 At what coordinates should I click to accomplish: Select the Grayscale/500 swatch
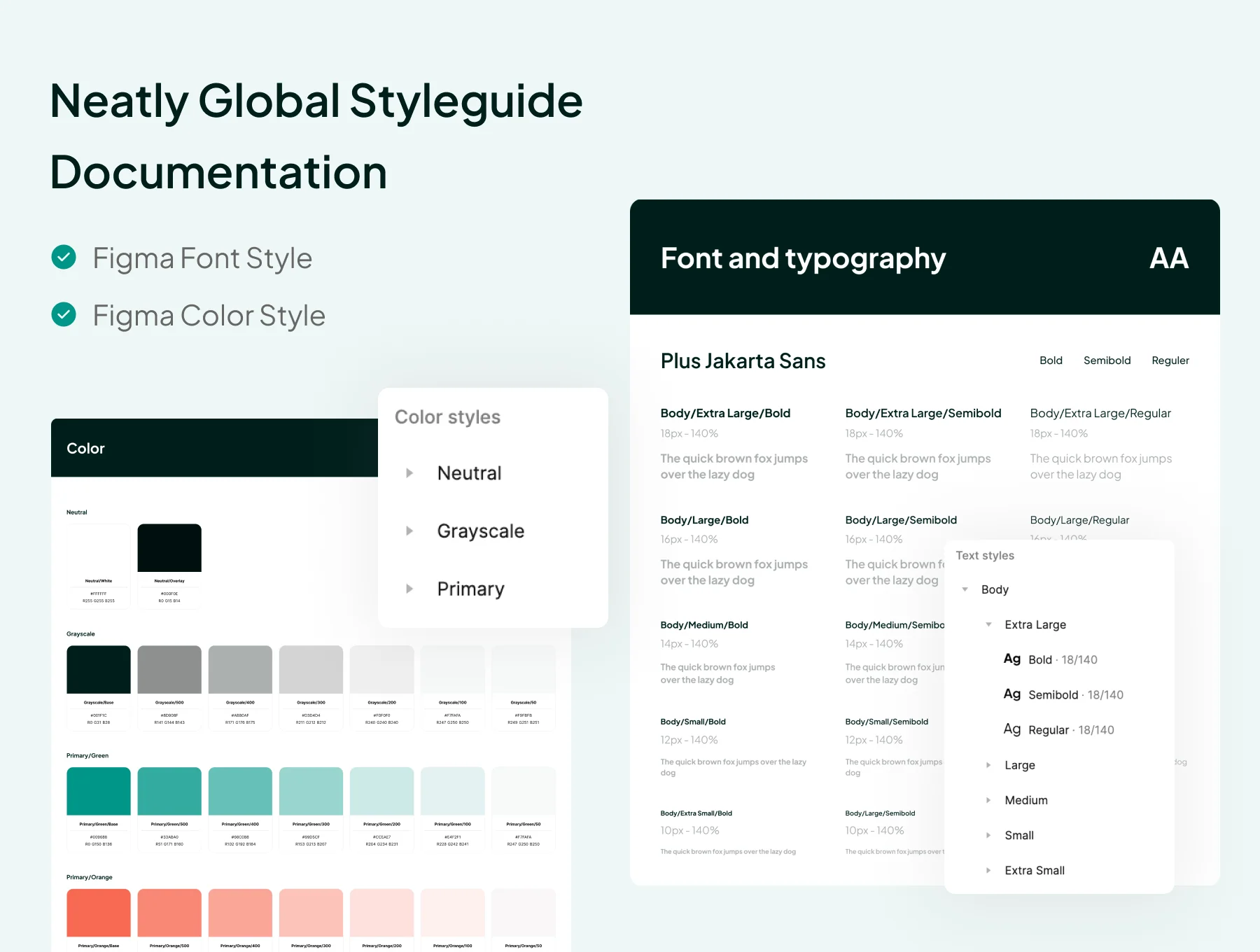tap(169, 669)
